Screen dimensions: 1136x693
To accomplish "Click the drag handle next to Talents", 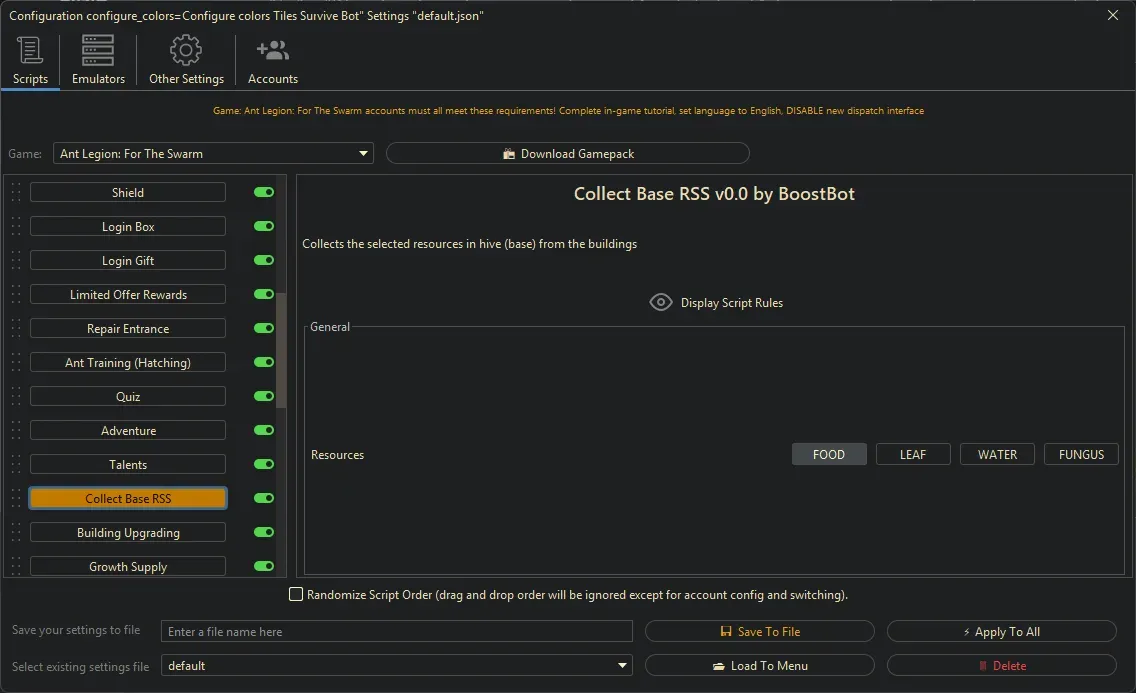I will (16, 465).
